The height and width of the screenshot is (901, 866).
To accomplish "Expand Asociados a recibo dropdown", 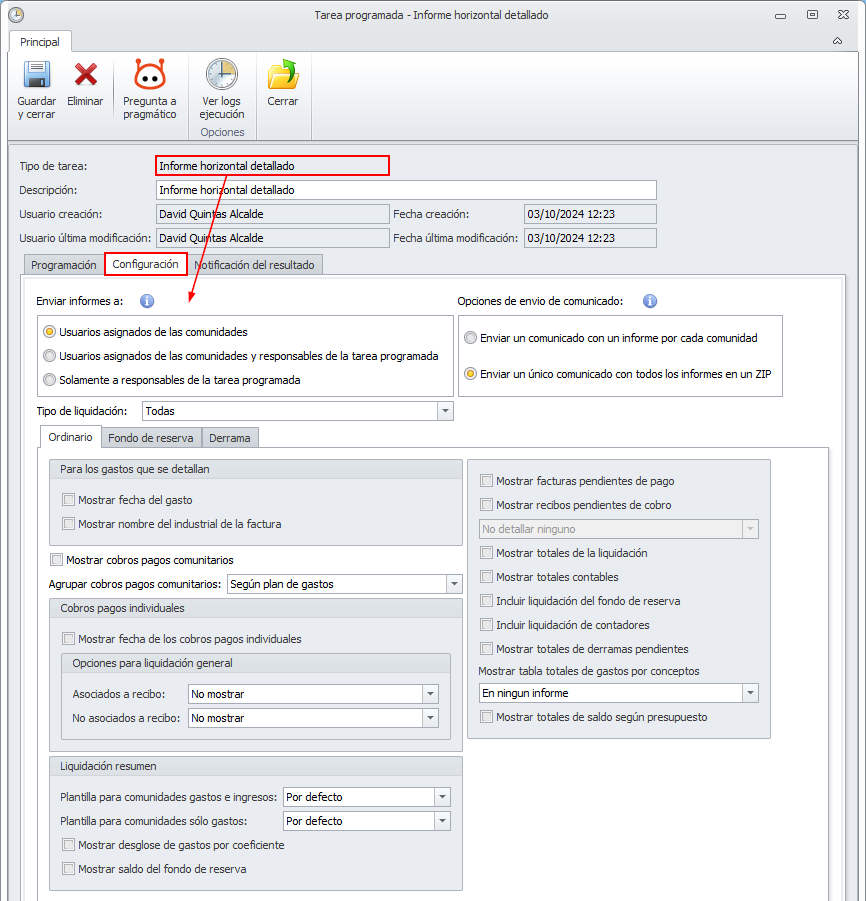I will tap(430, 695).
